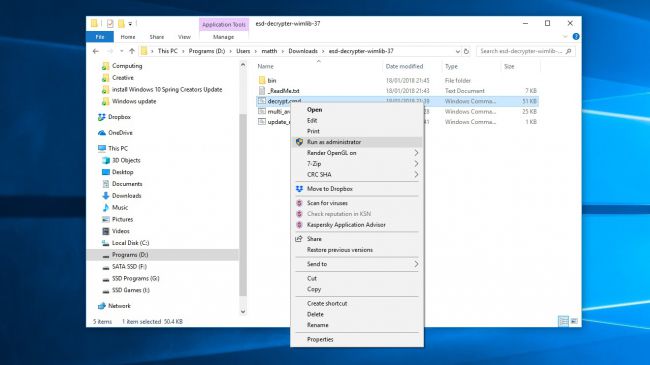The height and width of the screenshot is (365, 650).
Task: Click the refresh icon beside address bar
Action: coord(466,51)
